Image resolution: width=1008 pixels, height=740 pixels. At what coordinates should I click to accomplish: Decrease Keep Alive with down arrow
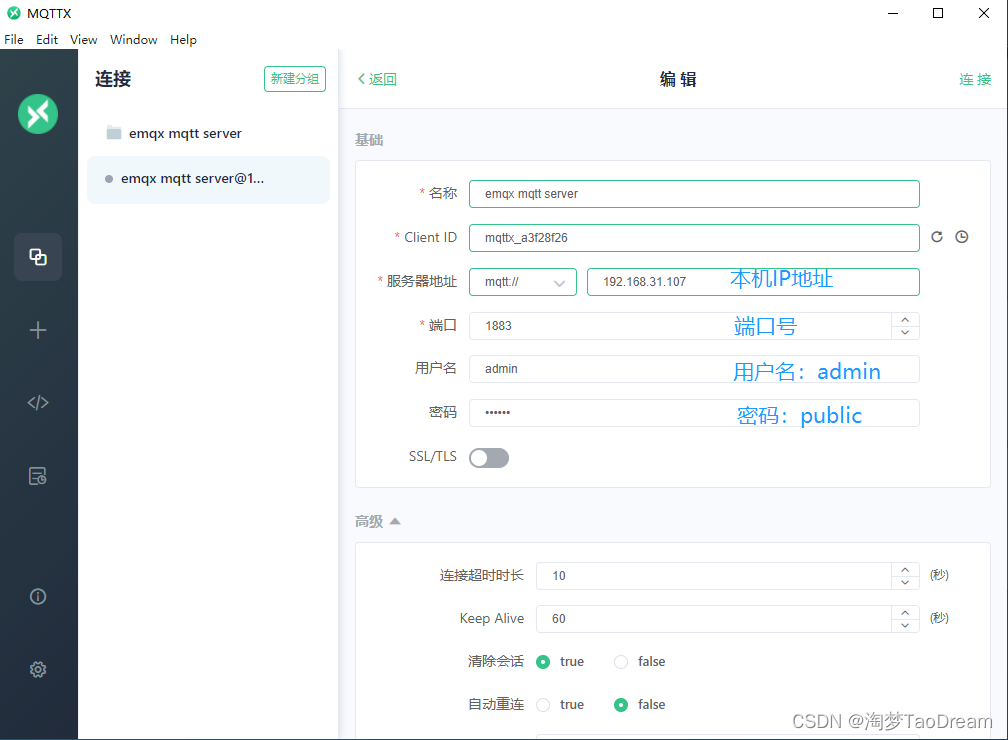(905, 626)
